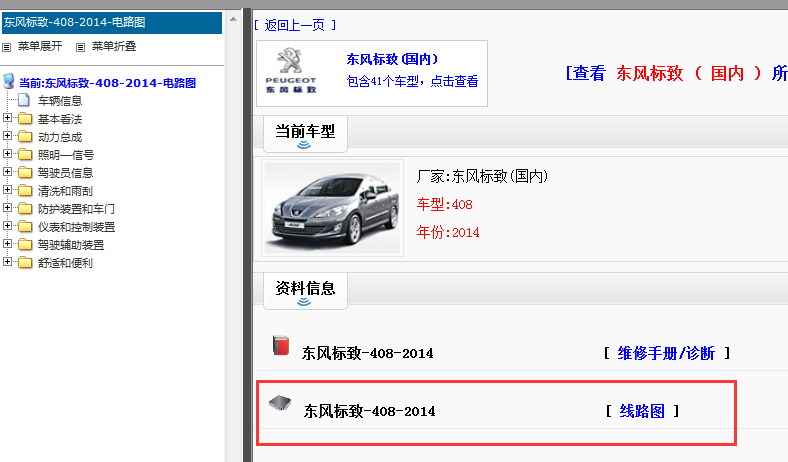Click the document icon for 车辆信息

[x=24, y=100]
